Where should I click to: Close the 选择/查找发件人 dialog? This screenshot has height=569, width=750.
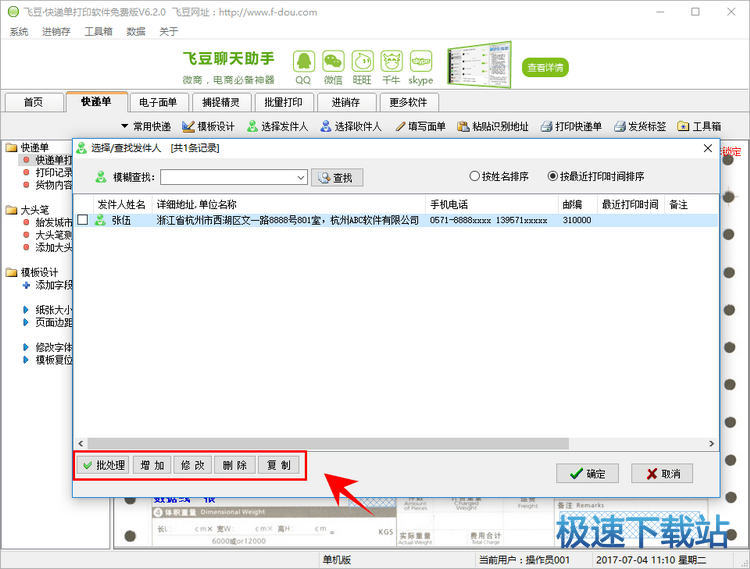(708, 148)
